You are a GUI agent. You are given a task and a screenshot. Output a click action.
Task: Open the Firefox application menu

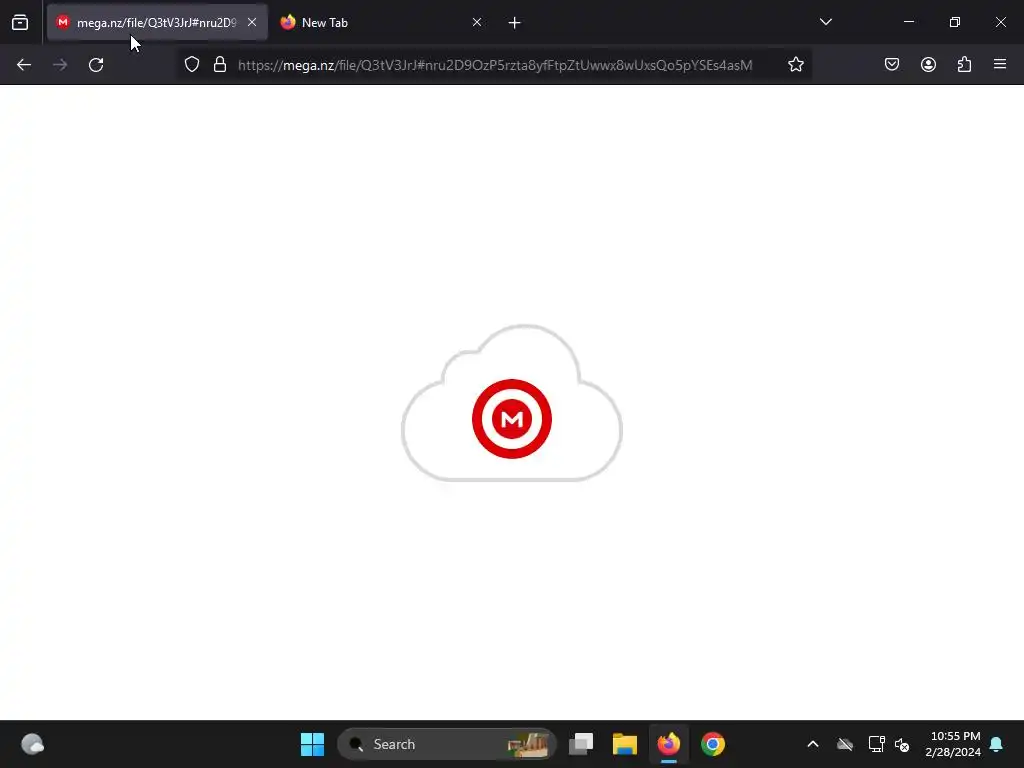point(1000,65)
